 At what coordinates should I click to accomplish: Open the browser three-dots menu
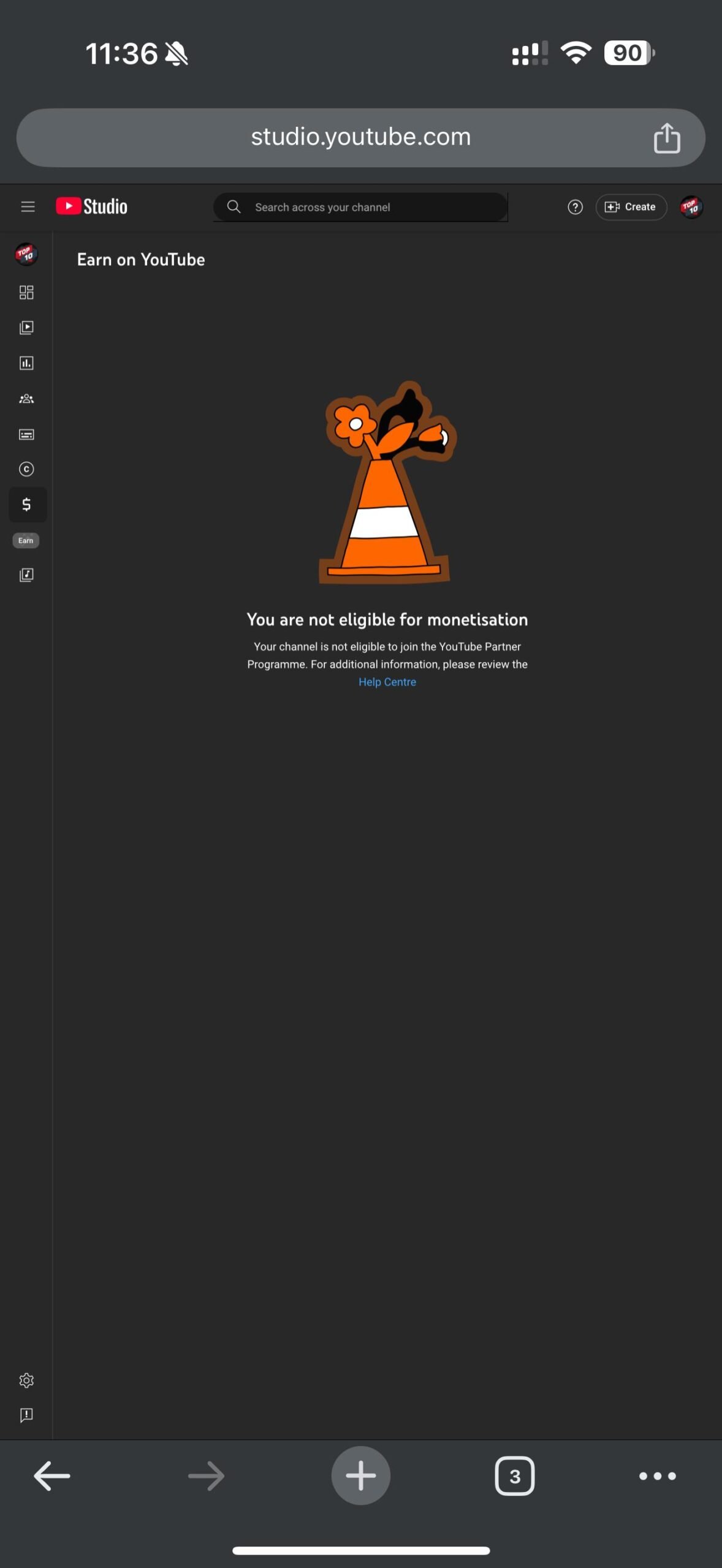(658, 1476)
